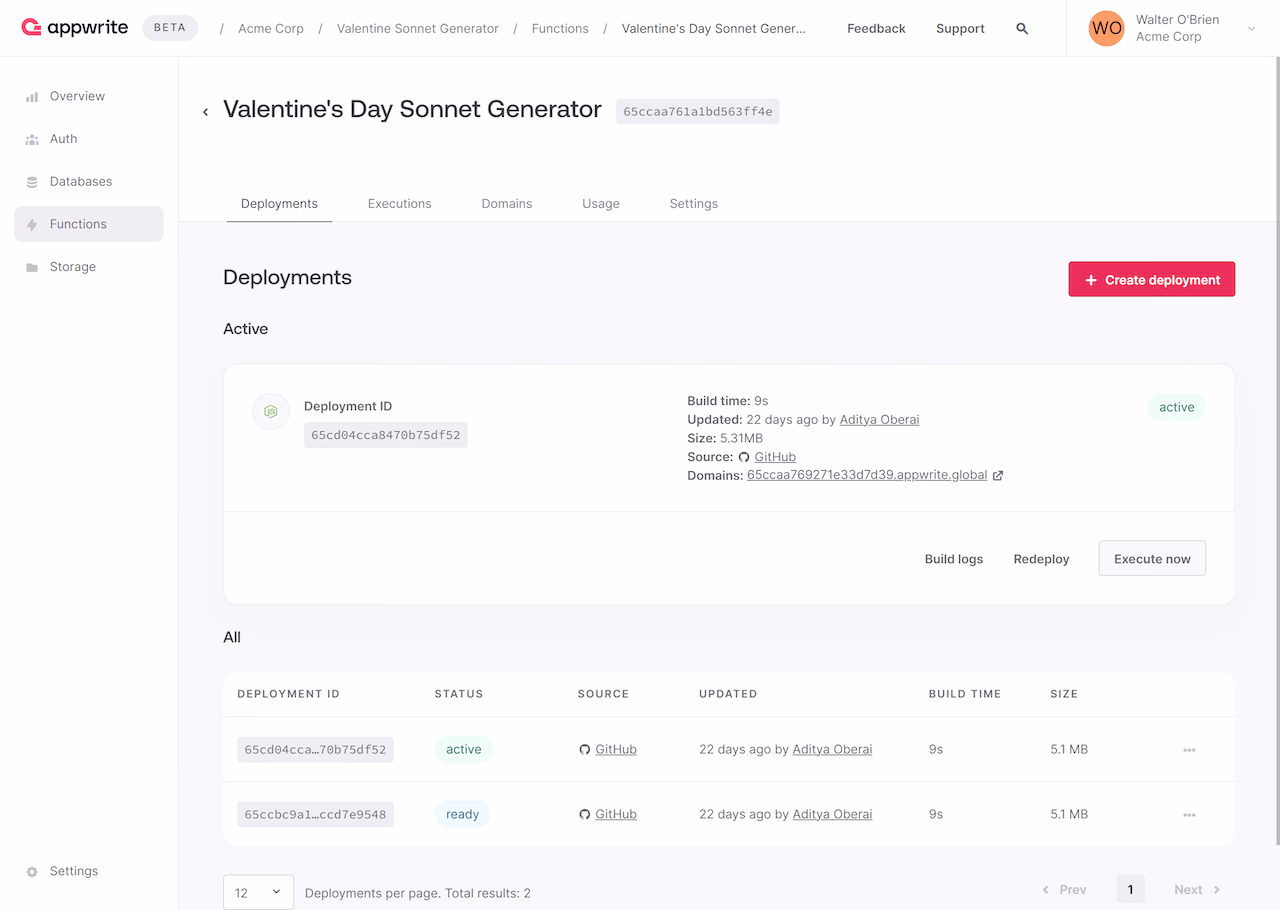Click the Build Time column header
This screenshot has height=910, width=1280.
point(965,694)
